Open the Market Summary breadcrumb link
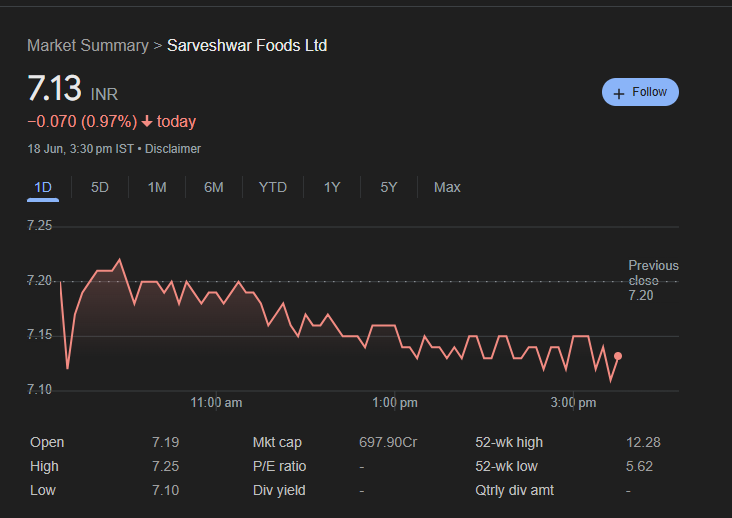 (x=88, y=46)
